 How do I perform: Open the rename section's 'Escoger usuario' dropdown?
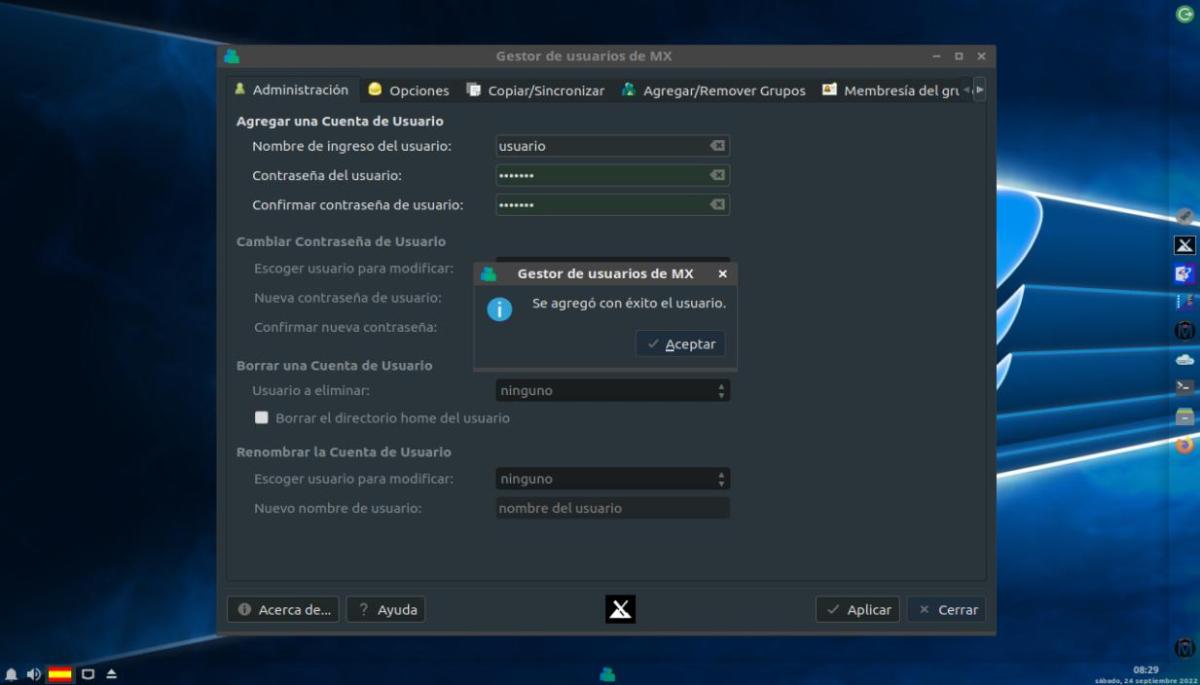pyautogui.click(x=612, y=479)
